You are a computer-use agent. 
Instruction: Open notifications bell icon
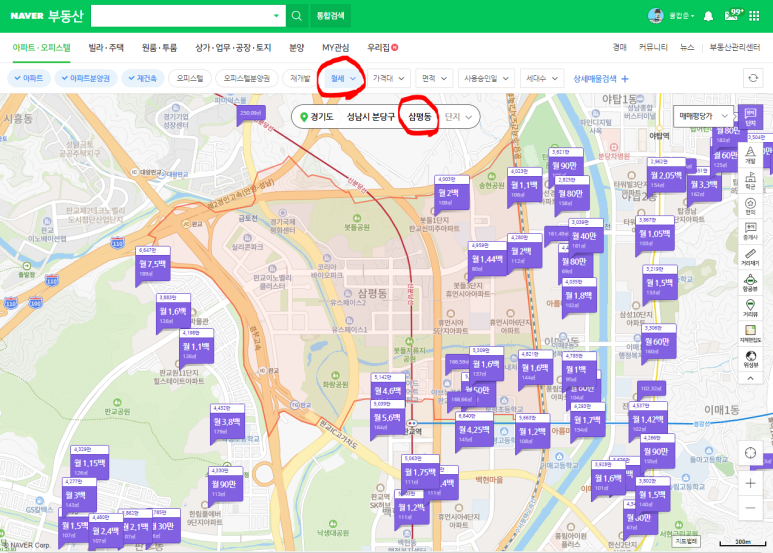(x=708, y=16)
